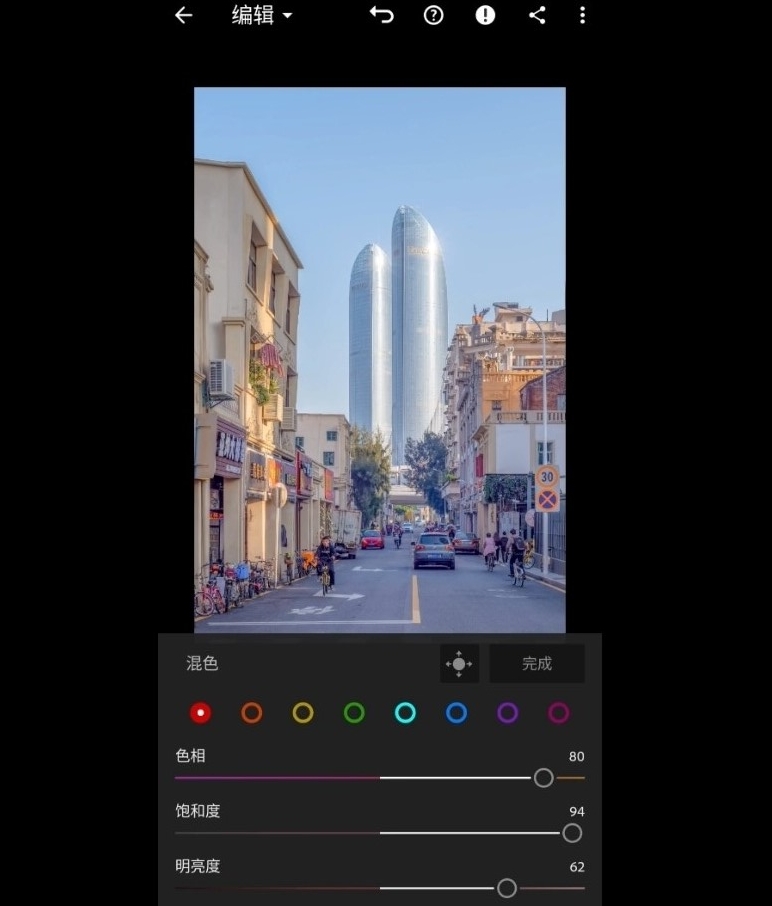This screenshot has width=772, height=906.
Task: Tap the street photo preview
Action: click(380, 360)
